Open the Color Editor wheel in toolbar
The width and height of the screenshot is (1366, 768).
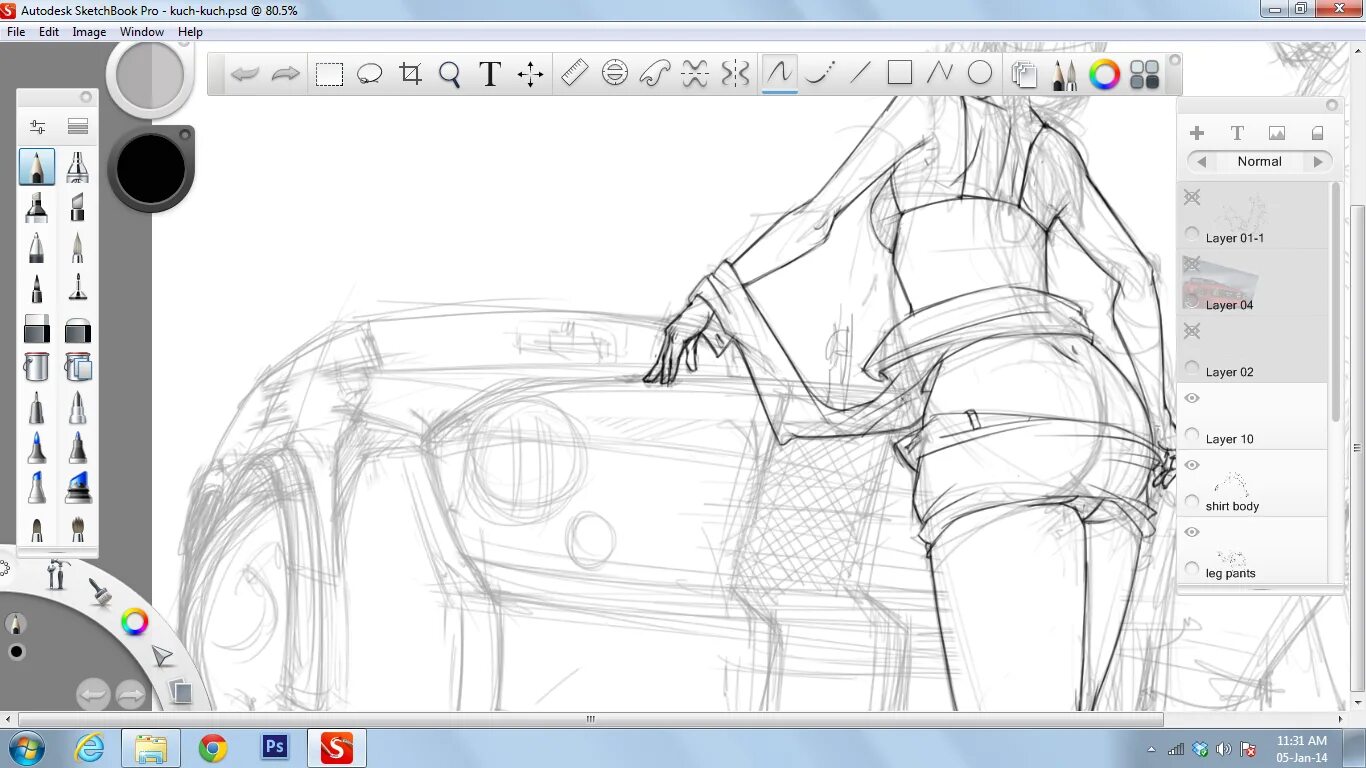pyautogui.click(x=1105, y=75)
